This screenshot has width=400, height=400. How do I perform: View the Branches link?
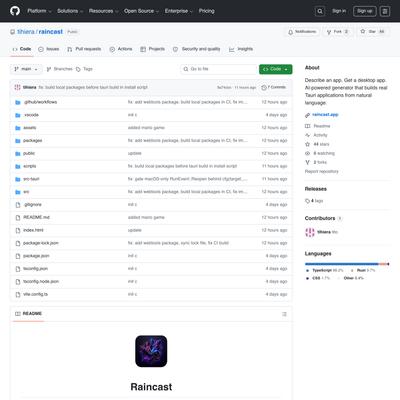click(x=59, y=69)
